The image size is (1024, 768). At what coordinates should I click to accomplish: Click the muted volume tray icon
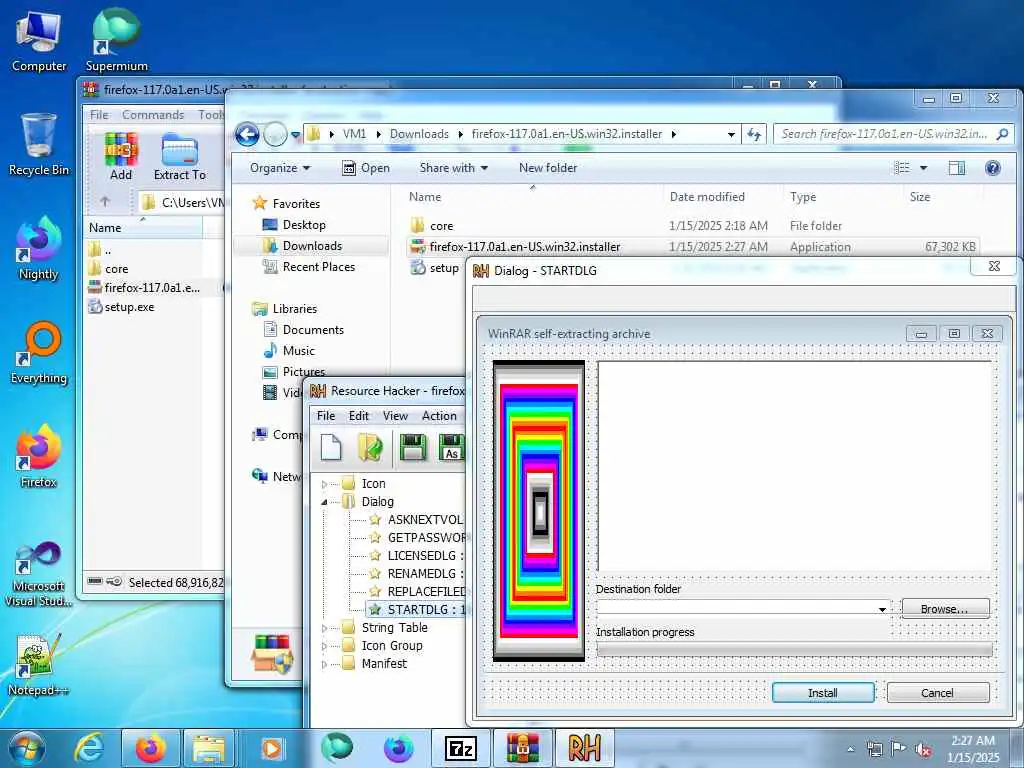(923, 749)
